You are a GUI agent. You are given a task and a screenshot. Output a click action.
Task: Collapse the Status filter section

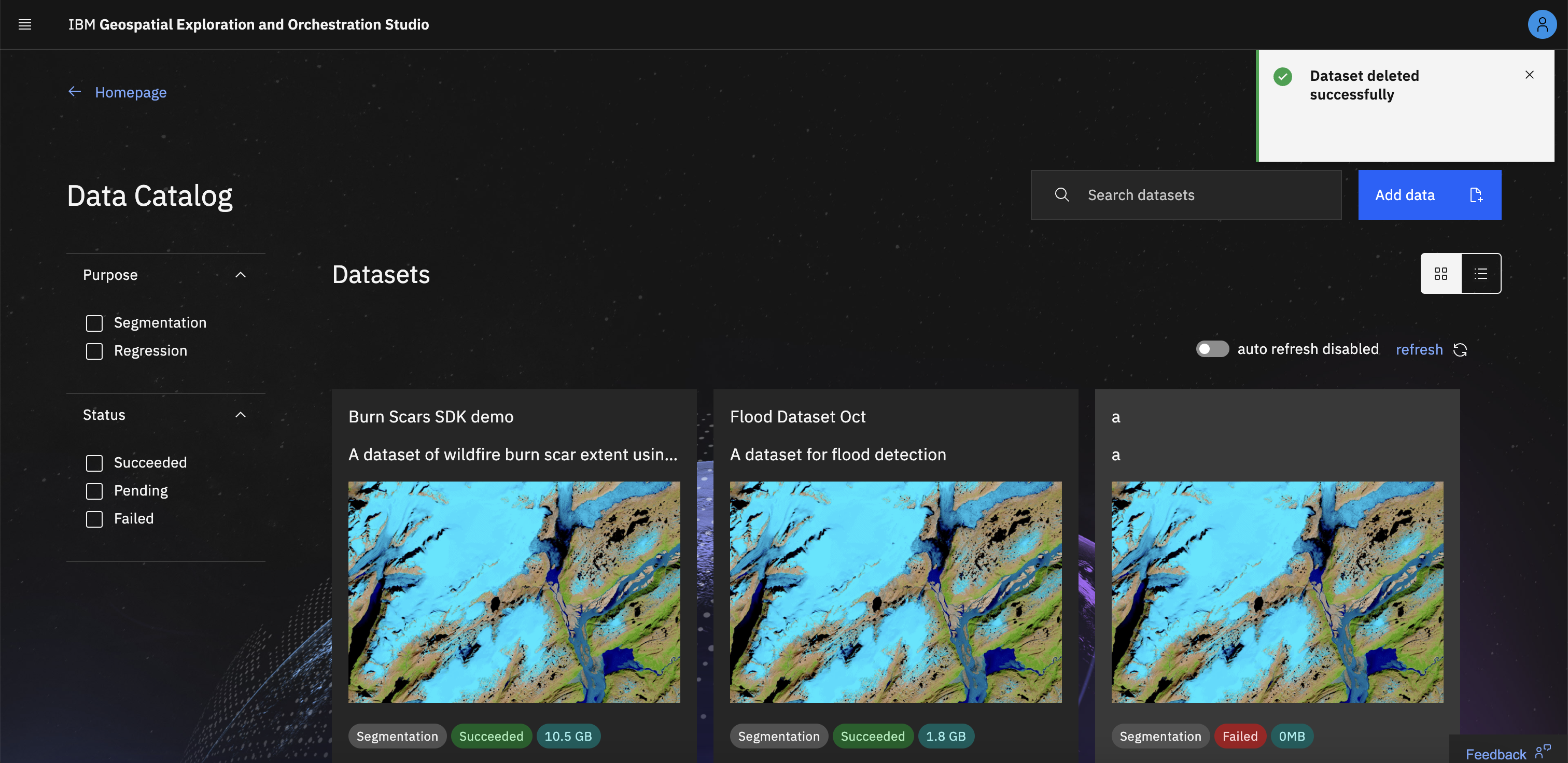tap(241, 415)
